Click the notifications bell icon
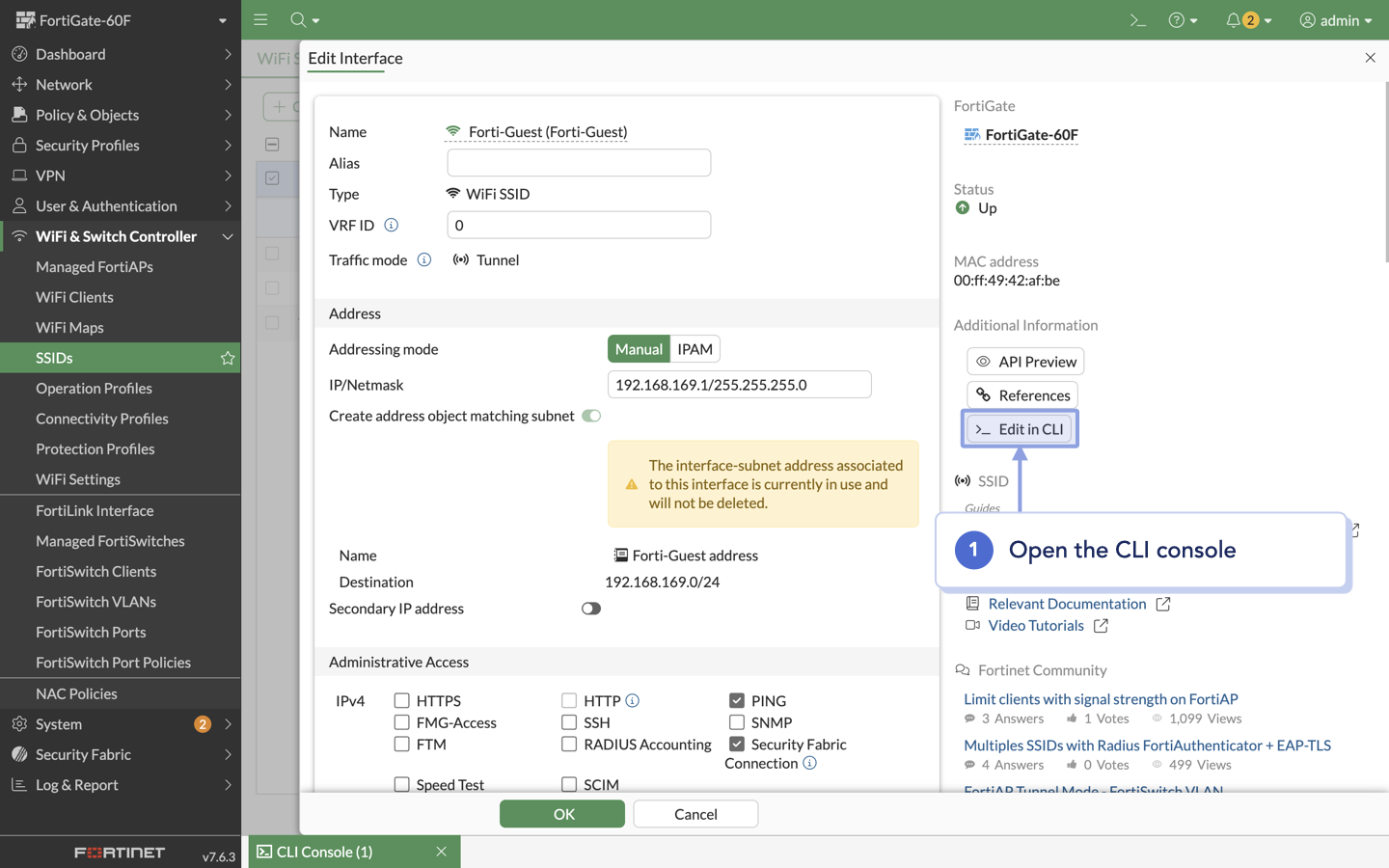1389x868 pixels. coord(1233,20)
